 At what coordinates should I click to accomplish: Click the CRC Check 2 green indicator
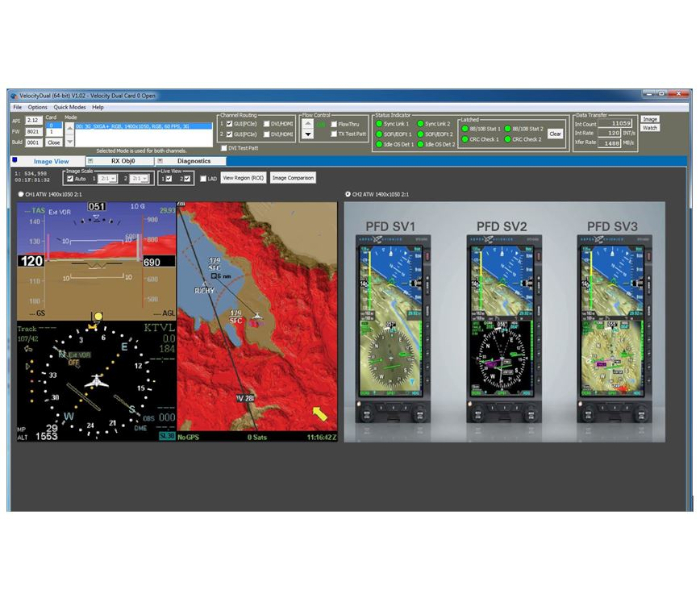(509, 139)
